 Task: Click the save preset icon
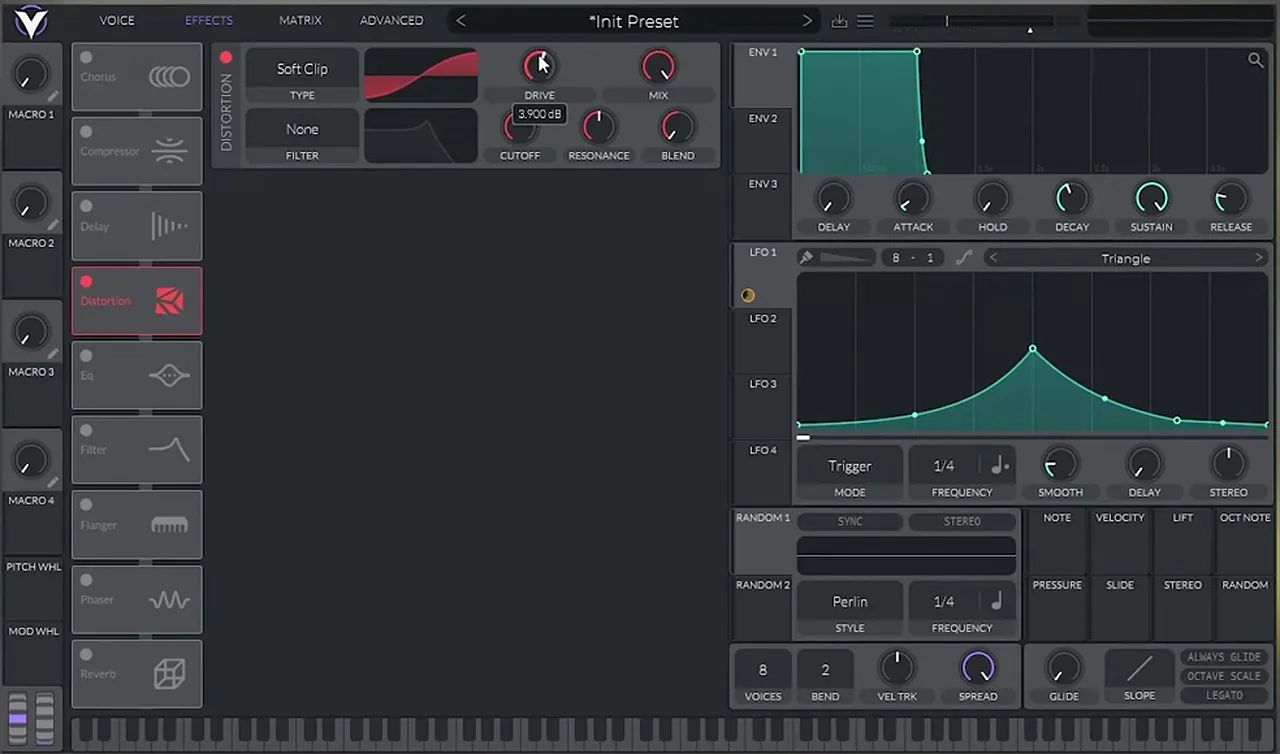coord(840,21)
